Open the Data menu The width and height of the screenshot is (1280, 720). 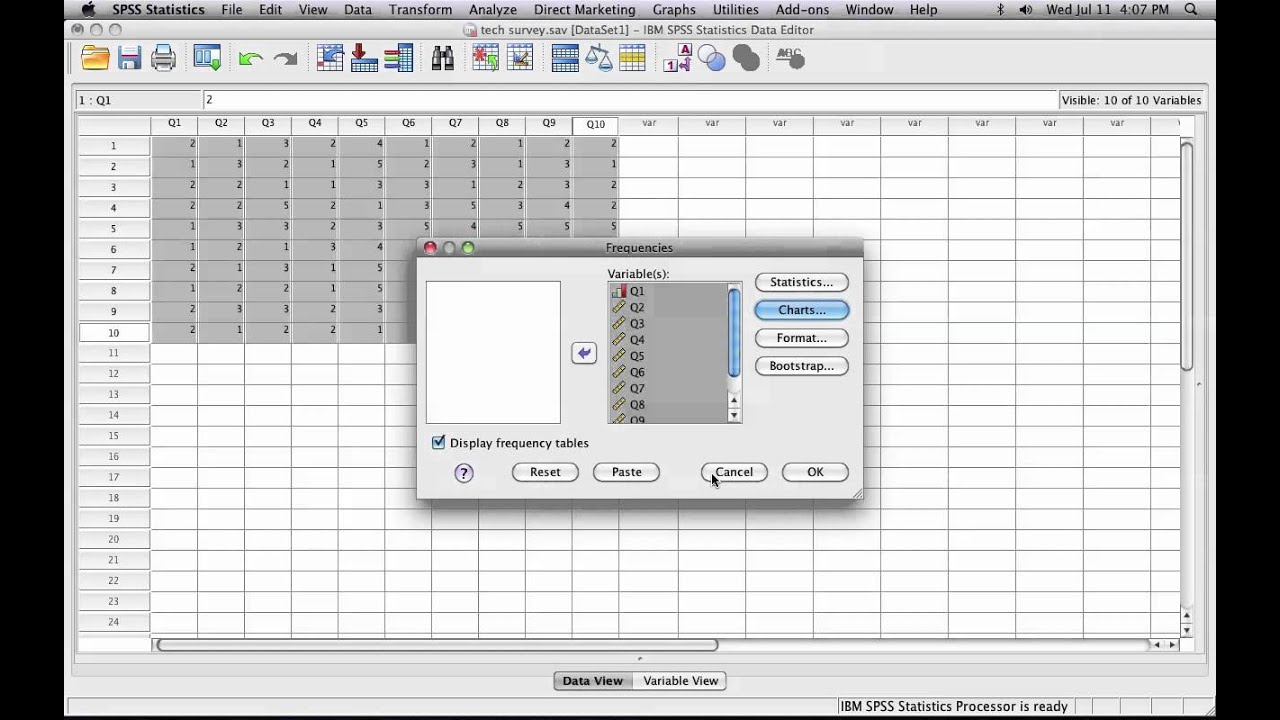[358, 10]
